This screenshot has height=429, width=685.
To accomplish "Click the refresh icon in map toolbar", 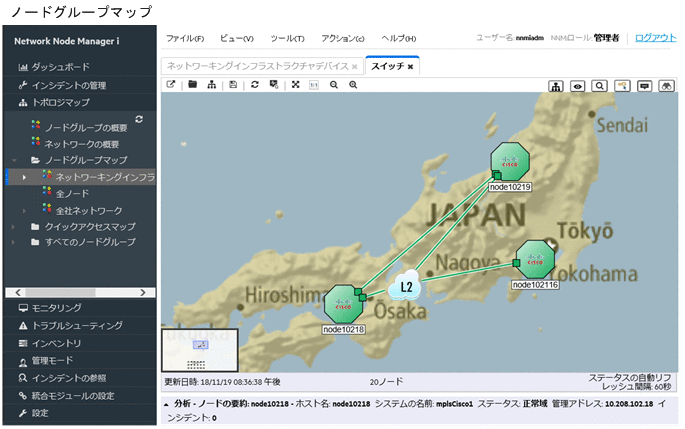I will pos(255,85).
